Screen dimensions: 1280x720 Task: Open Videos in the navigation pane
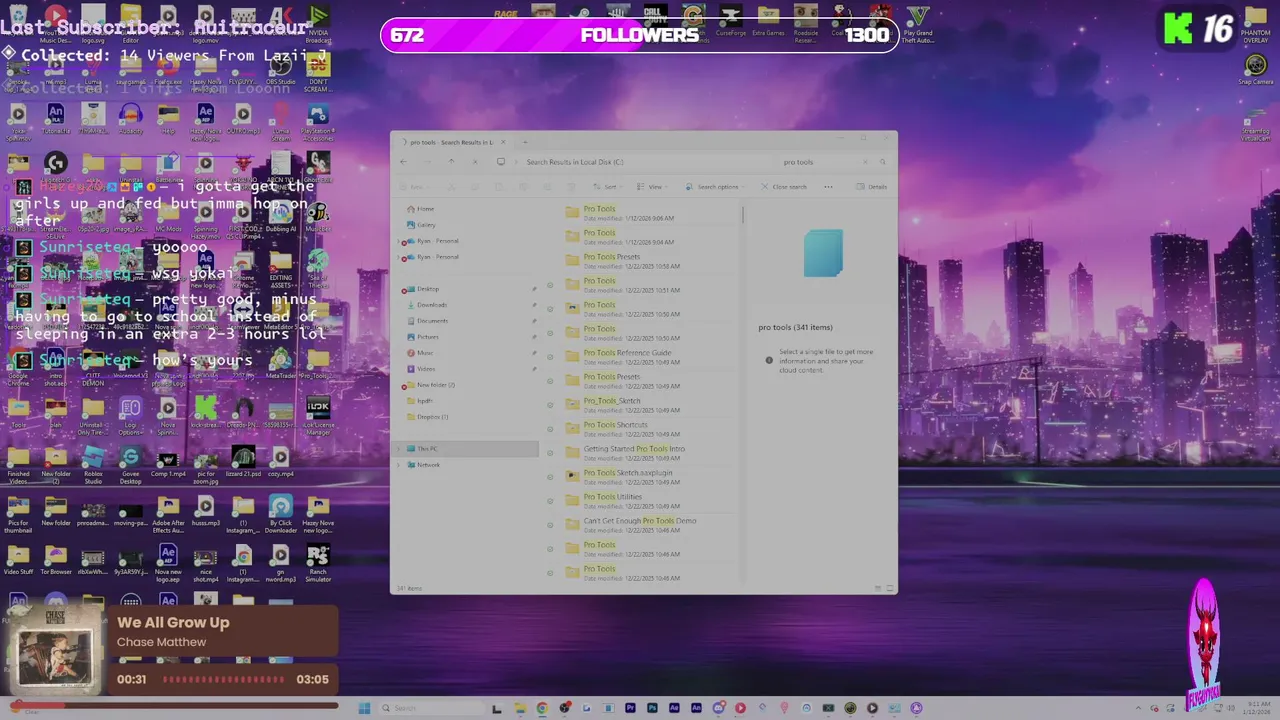coord(421,369)
